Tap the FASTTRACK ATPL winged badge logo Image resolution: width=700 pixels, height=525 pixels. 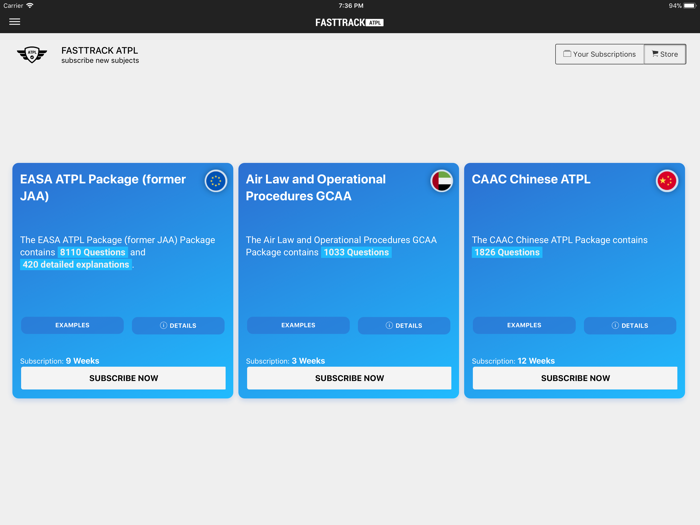[x=32, y=54]
